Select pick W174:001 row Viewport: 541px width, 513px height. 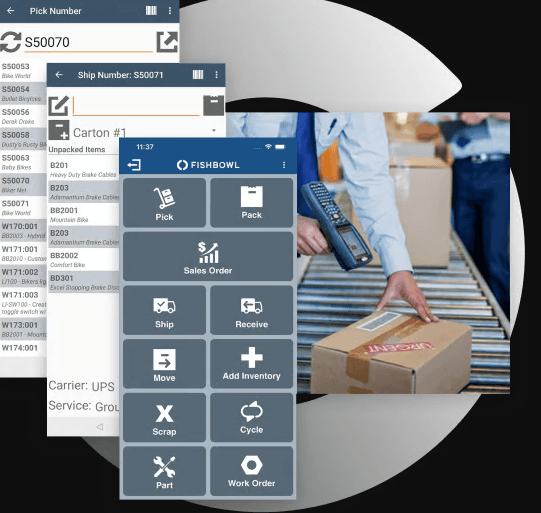tap(23, 348)
